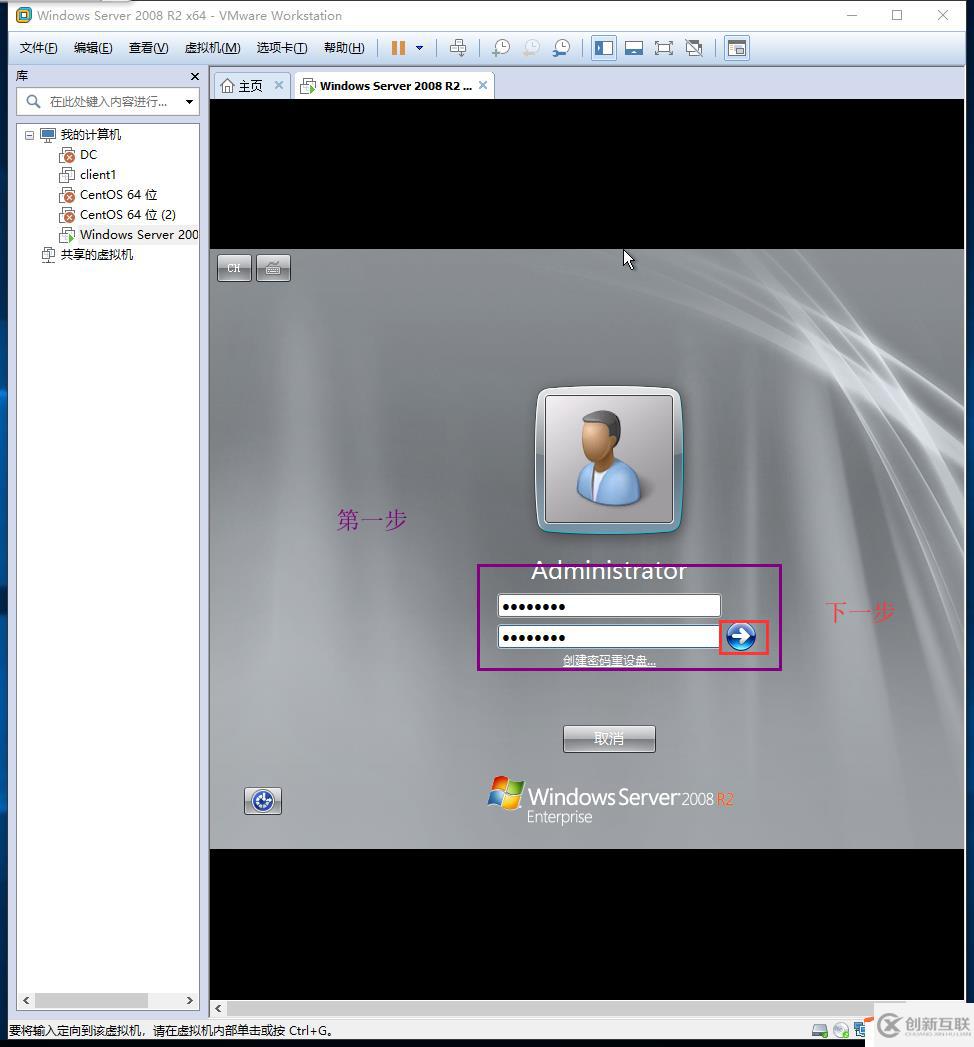Send Ctrl+Alt+Del to the virtual machine
974x1047 pixels.
458,48
